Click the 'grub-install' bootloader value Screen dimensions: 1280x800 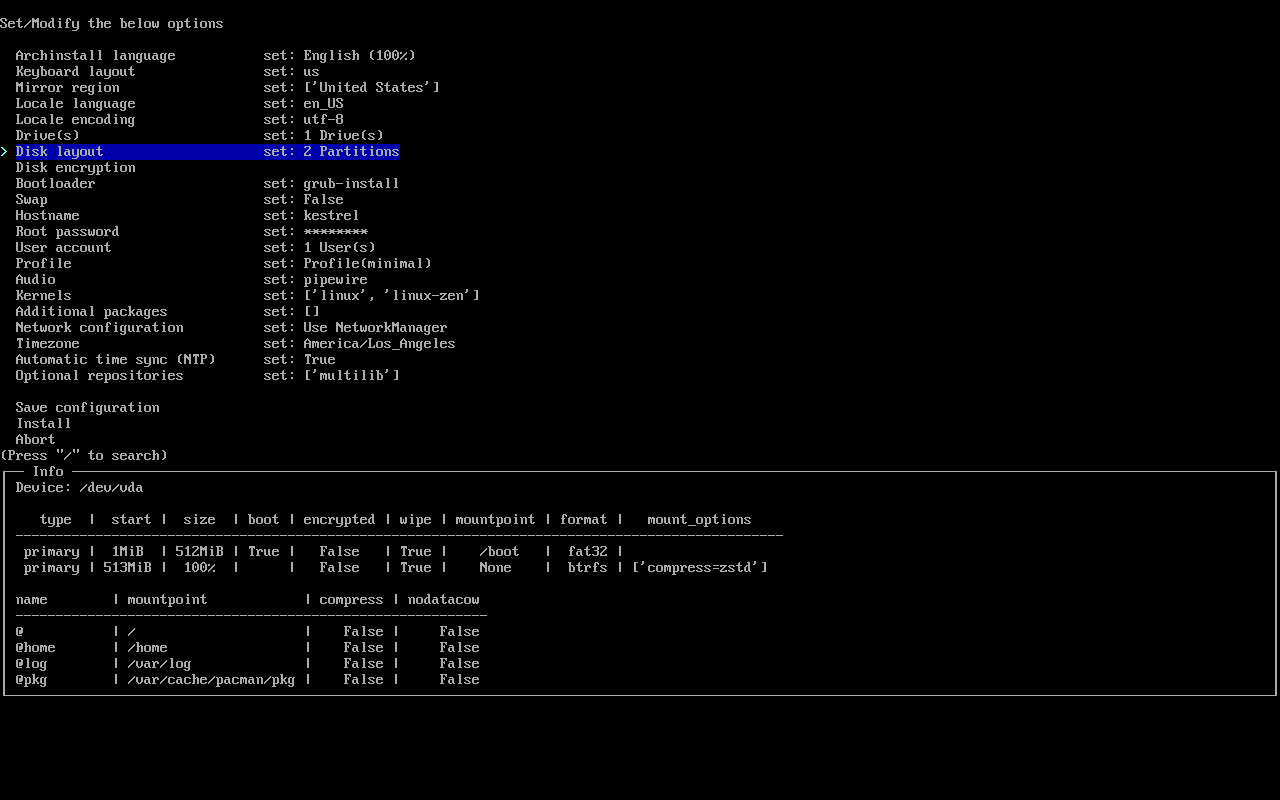[352, 184]
